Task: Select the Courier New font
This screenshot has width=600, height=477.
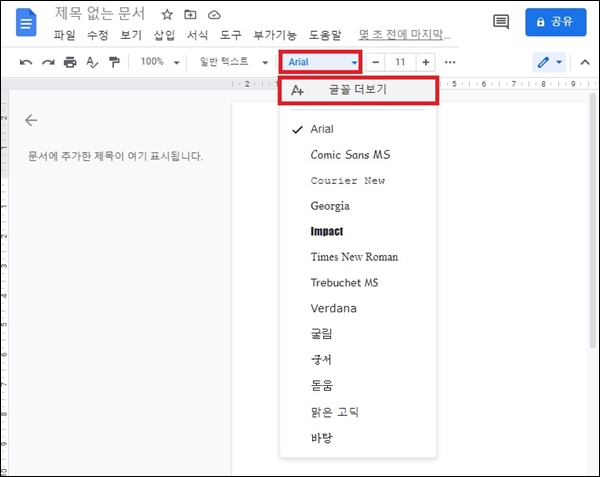Action: tap(358, 181)
